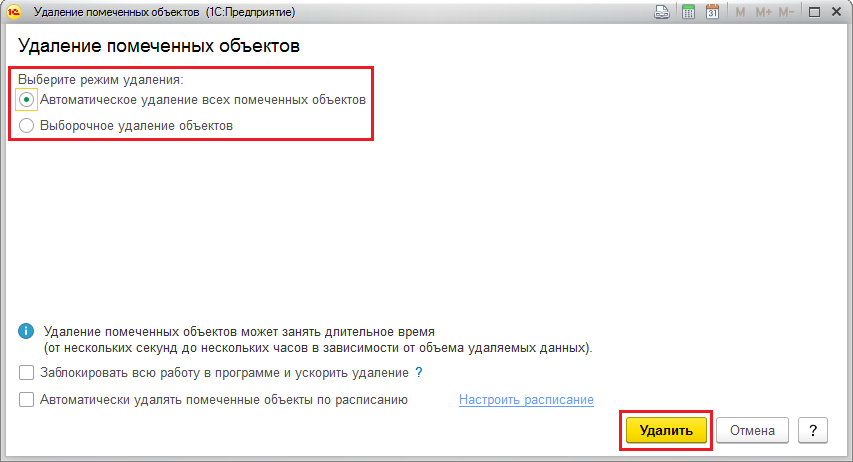Click the 1C logo in title bar
853x462 pixels.
point(15,12)
